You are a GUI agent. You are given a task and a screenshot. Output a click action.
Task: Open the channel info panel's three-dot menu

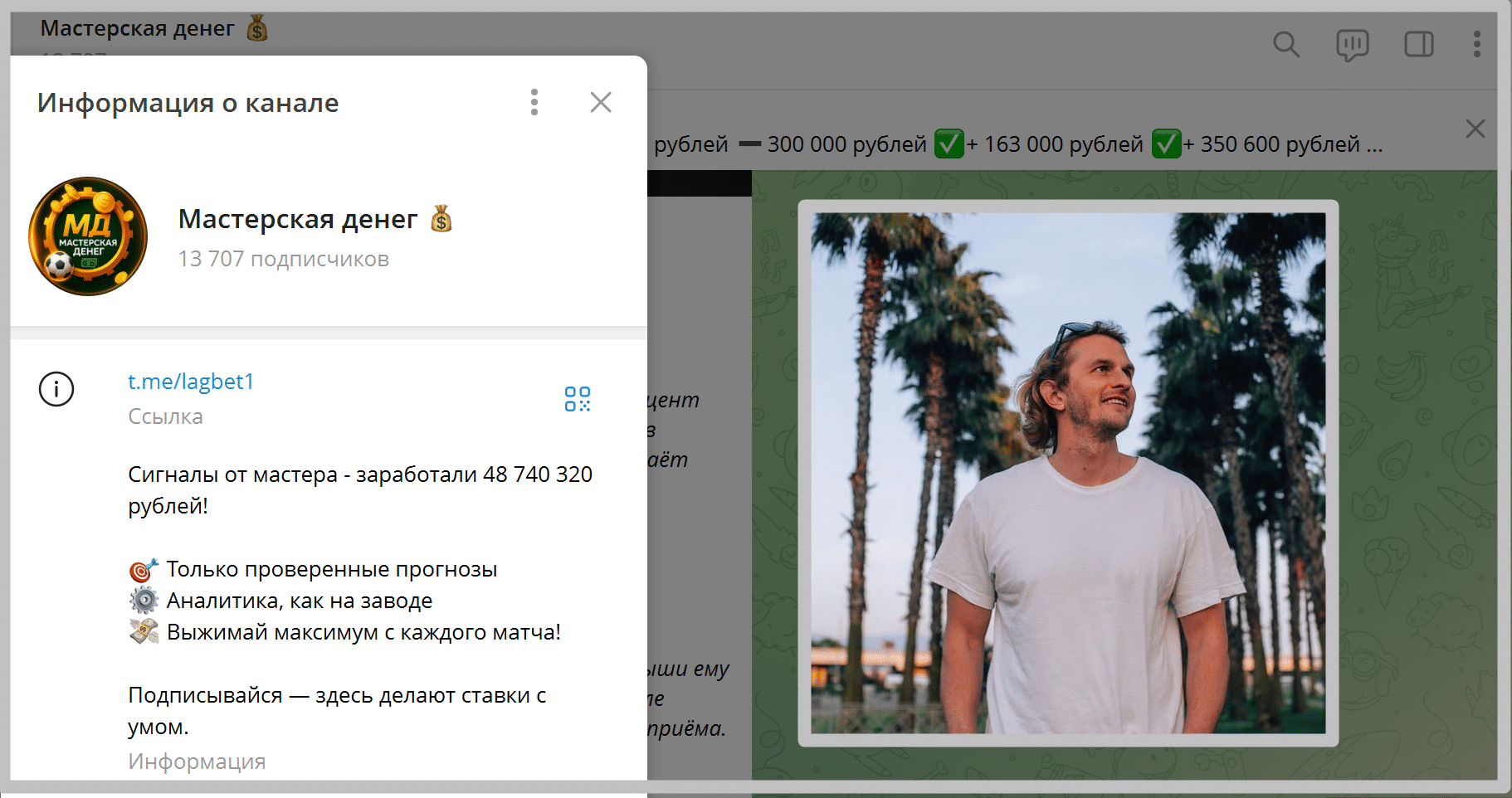(x=534, y=102)
